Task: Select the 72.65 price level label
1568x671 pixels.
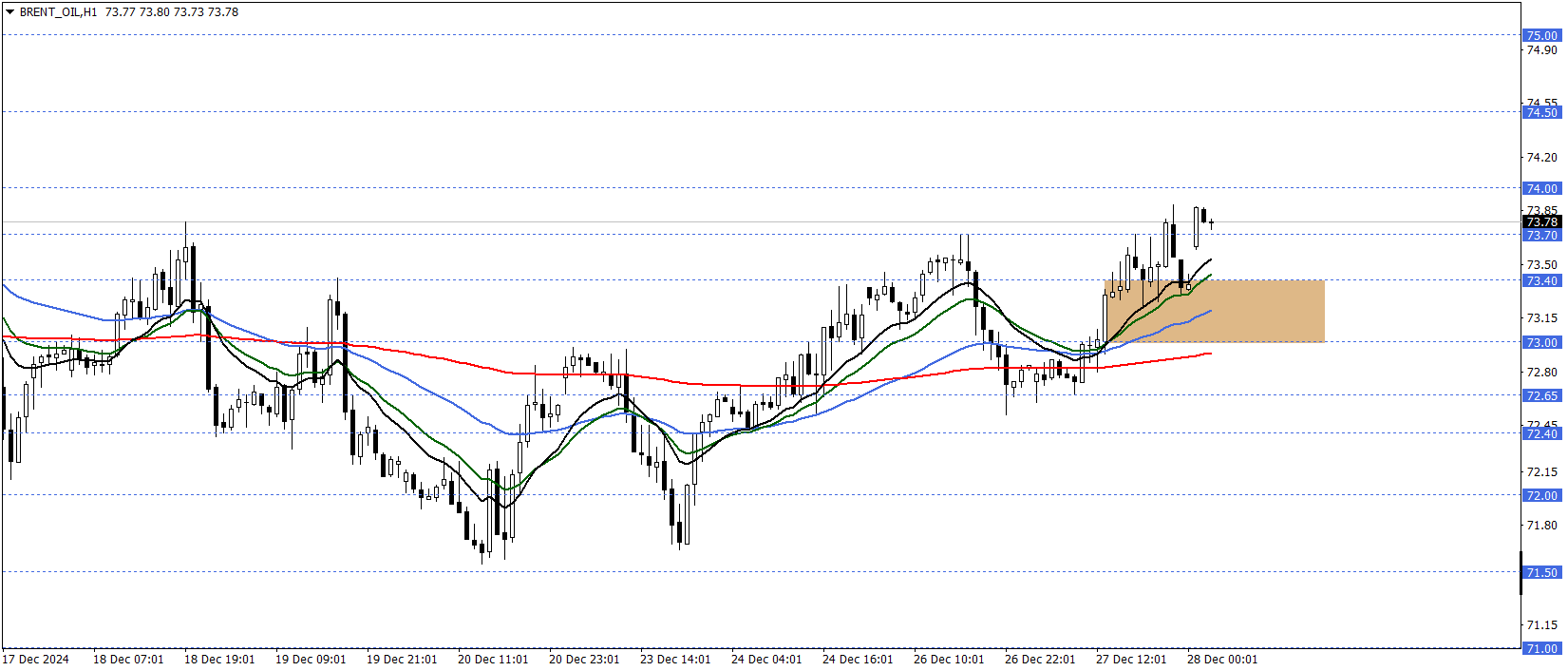Action: pyautogui.click(x=1541, y=395)
